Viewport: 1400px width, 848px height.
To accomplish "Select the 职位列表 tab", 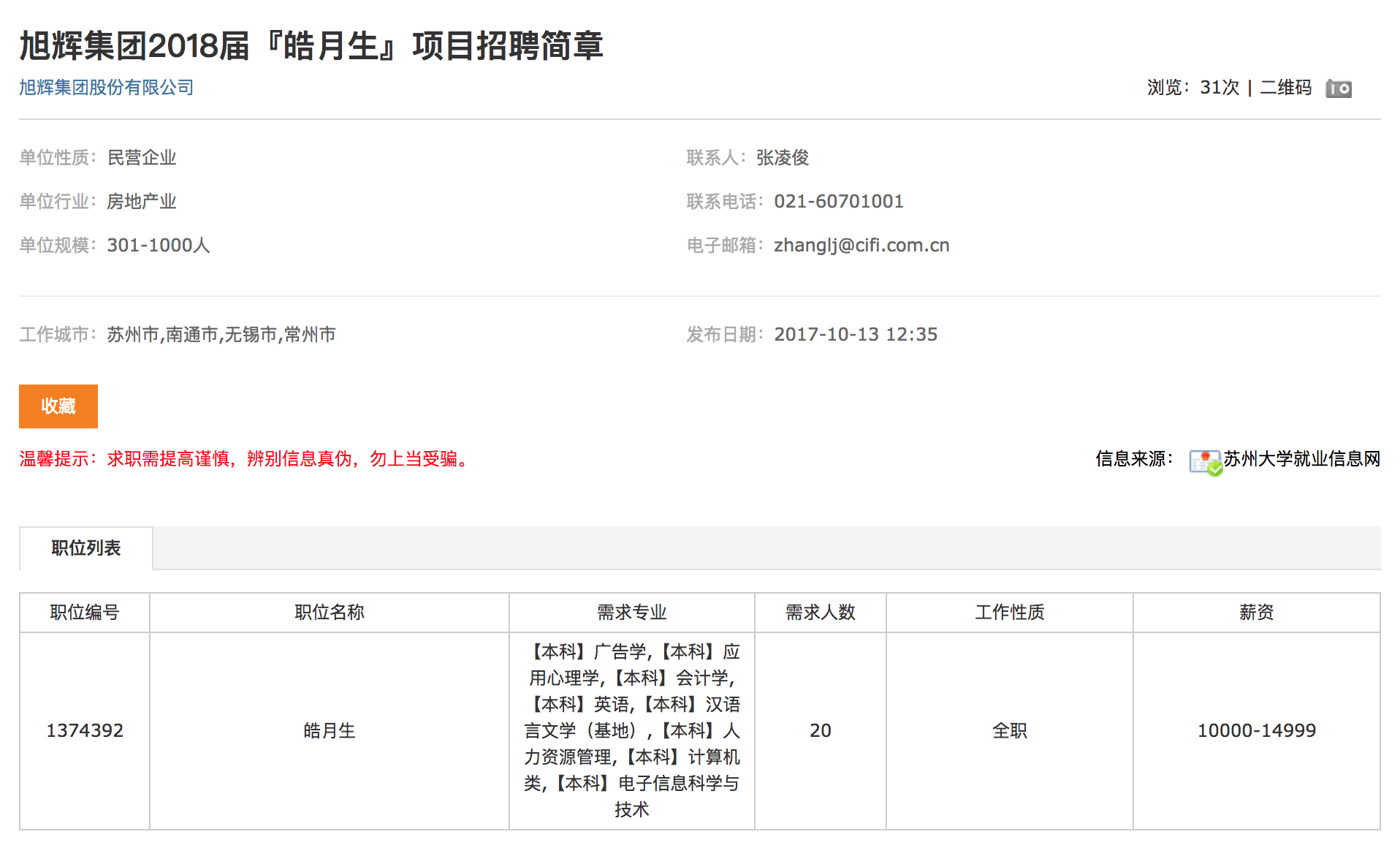I will (85, 548).
